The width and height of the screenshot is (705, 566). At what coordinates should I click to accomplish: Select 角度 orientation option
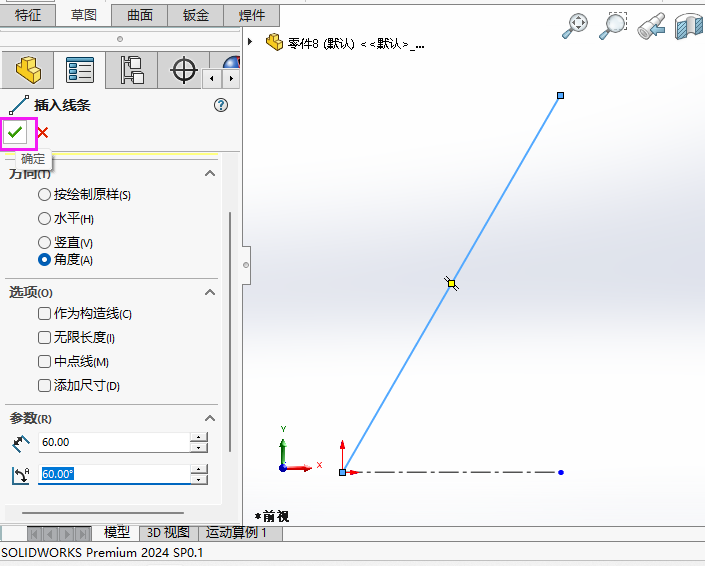44,259
